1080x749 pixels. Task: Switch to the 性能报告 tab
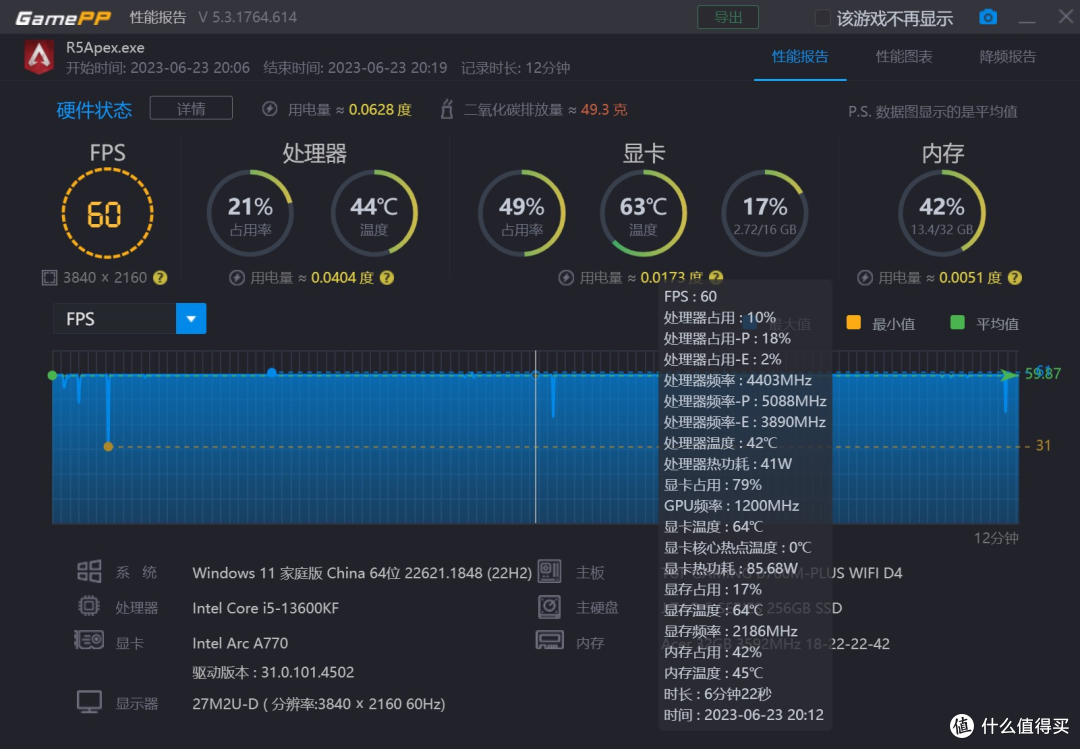pyautogui.click(x=800, y=57)
